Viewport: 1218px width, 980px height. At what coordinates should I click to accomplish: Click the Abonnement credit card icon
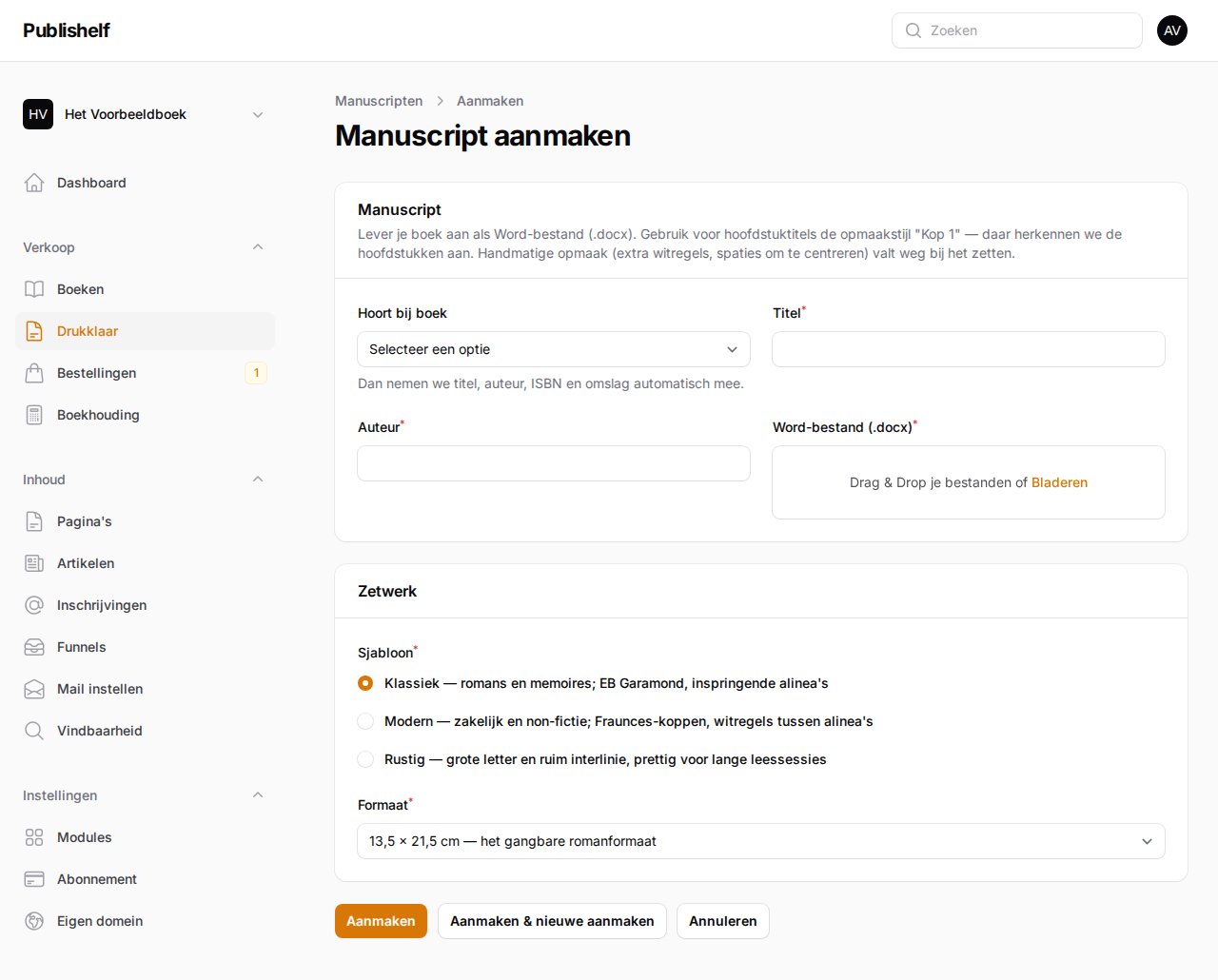[x=34, y=879]
